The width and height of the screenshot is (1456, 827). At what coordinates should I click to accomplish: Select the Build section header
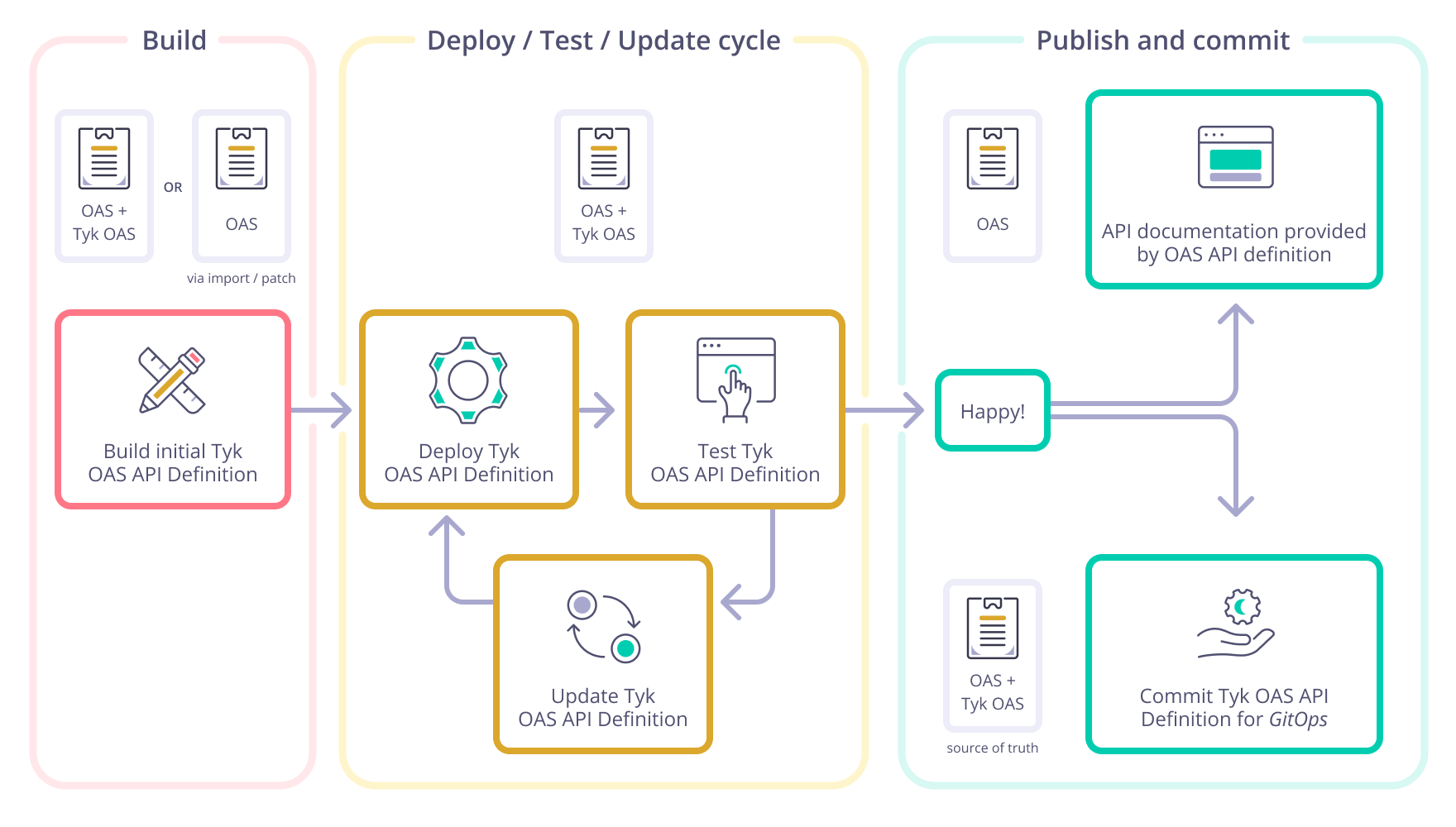coord(174,40)
